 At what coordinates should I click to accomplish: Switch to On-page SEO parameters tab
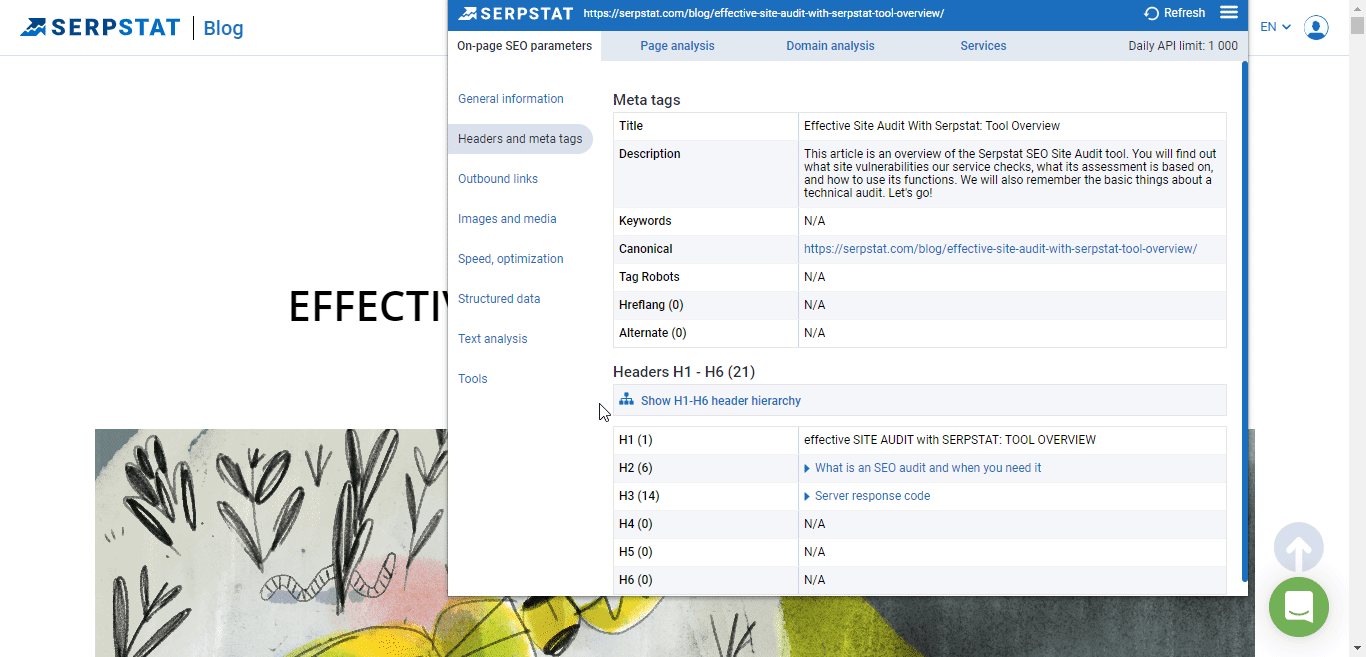[x=524, y=46]
